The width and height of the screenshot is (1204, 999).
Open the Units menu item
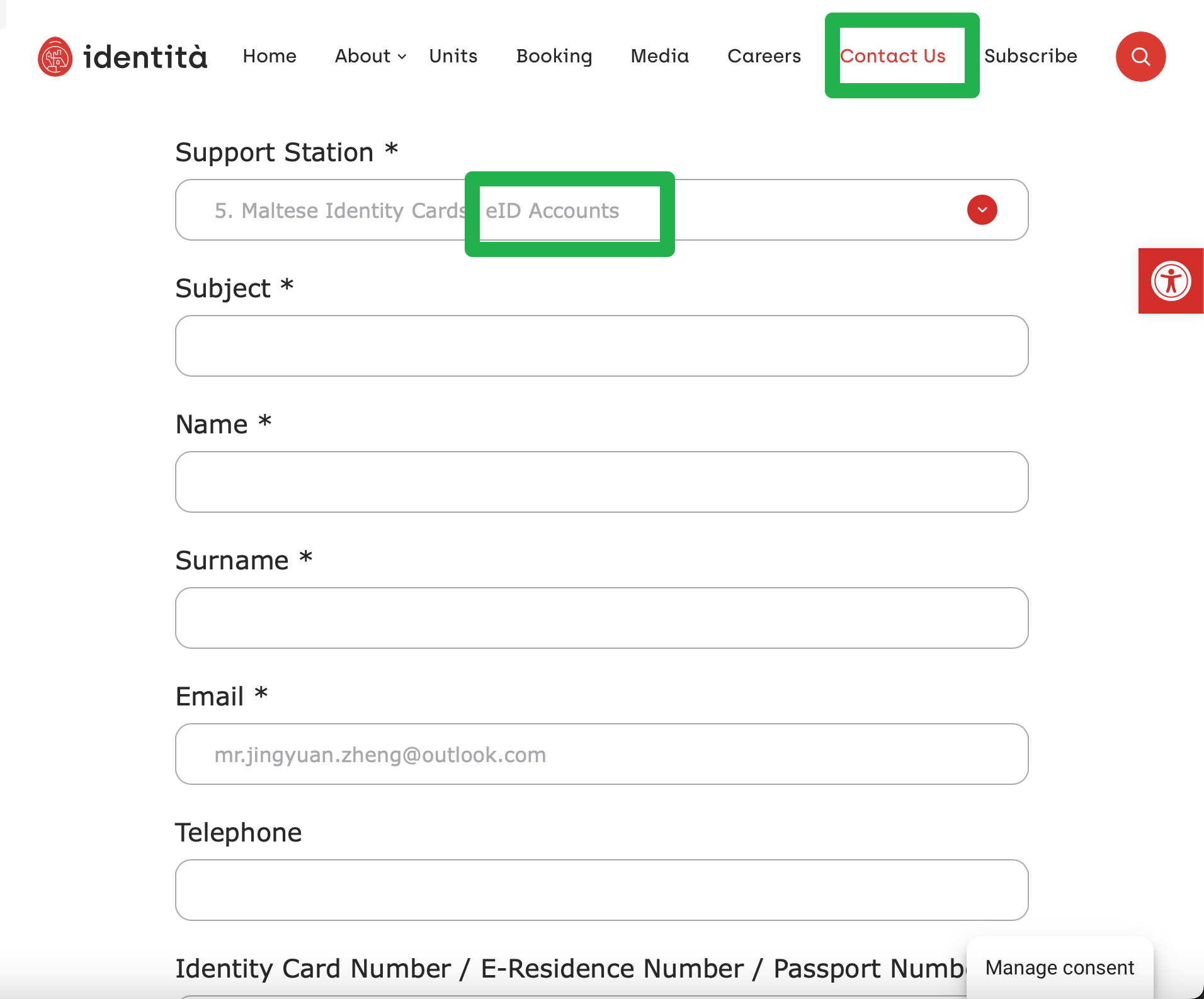coord(453,56)
